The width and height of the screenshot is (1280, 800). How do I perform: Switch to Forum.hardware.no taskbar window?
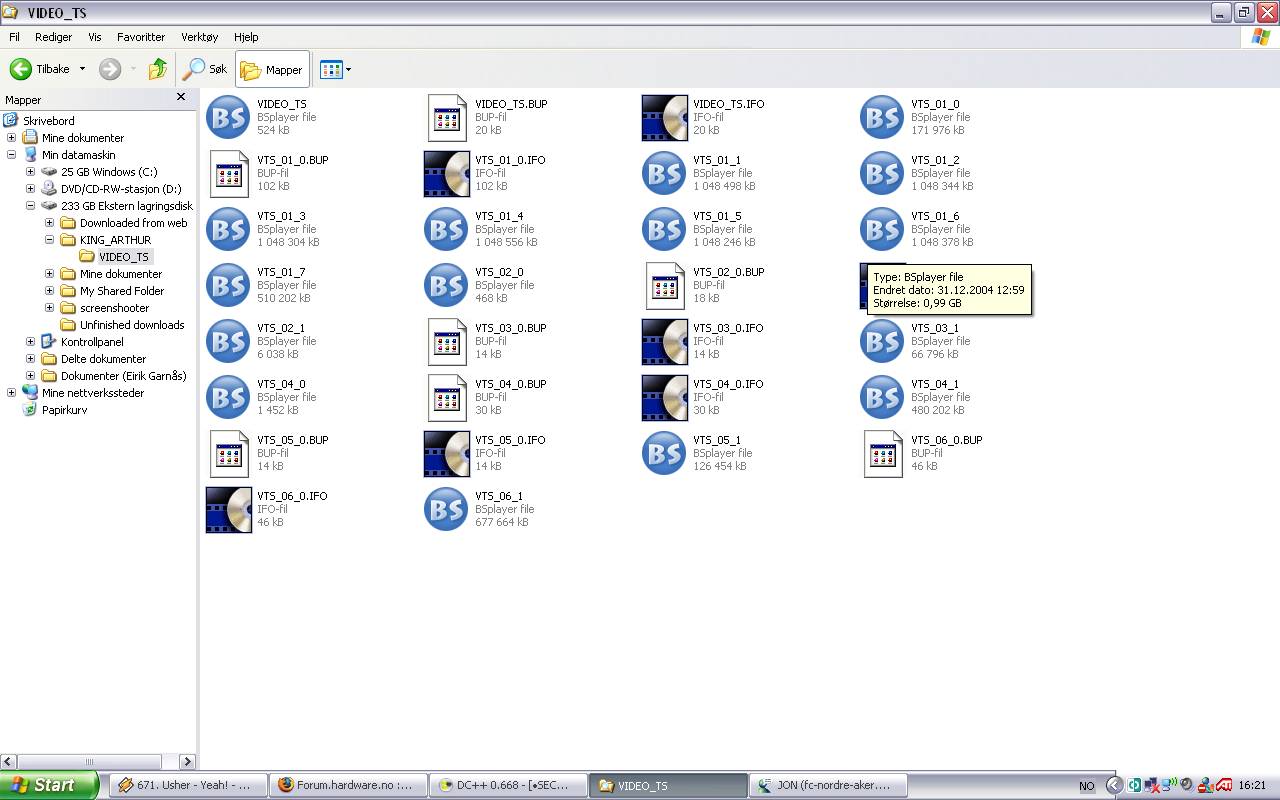click(x=347, y=785)
